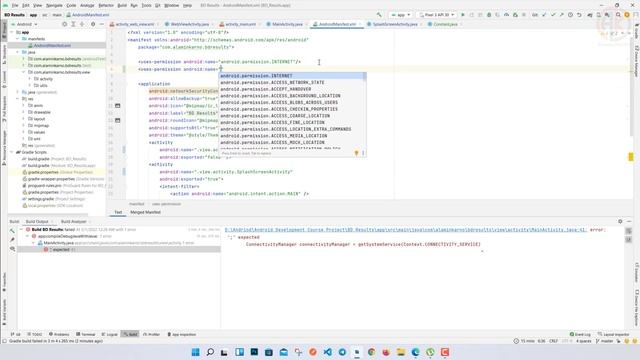The width and height of the screenshot is (640, 360).
Task: Click the Git rollback arrow icon
Action: (579, 15)
